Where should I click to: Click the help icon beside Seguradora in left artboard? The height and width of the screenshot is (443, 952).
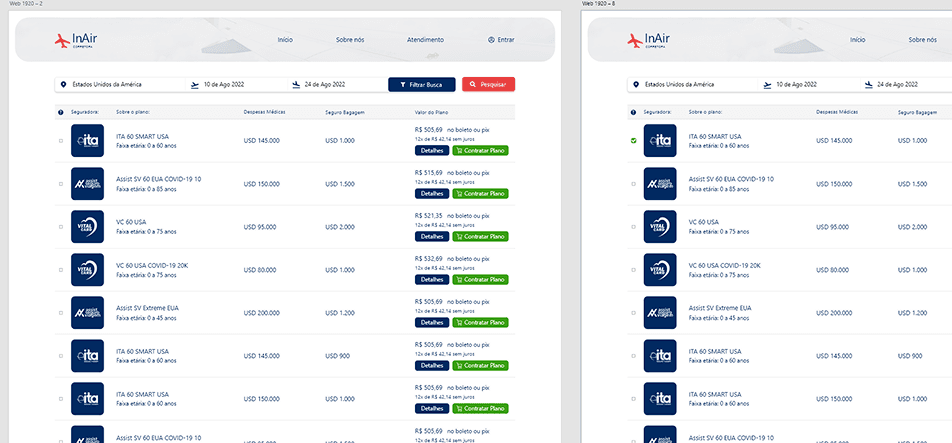[61, 112]
